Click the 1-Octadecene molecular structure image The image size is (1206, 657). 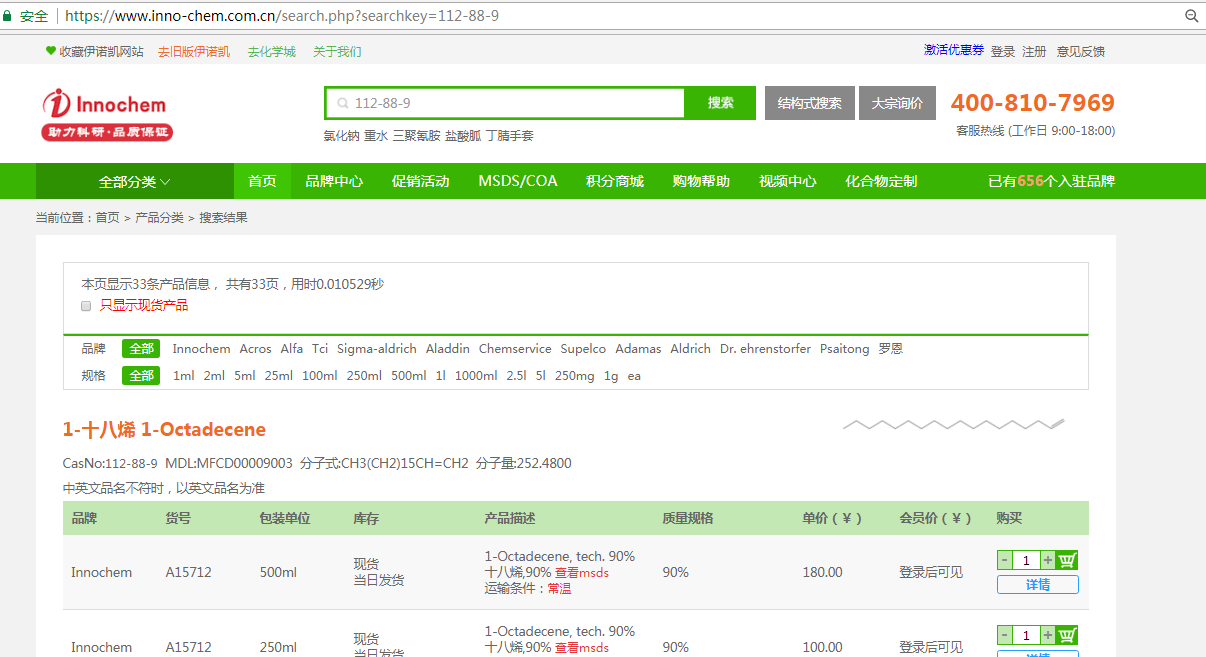point(953,425)
